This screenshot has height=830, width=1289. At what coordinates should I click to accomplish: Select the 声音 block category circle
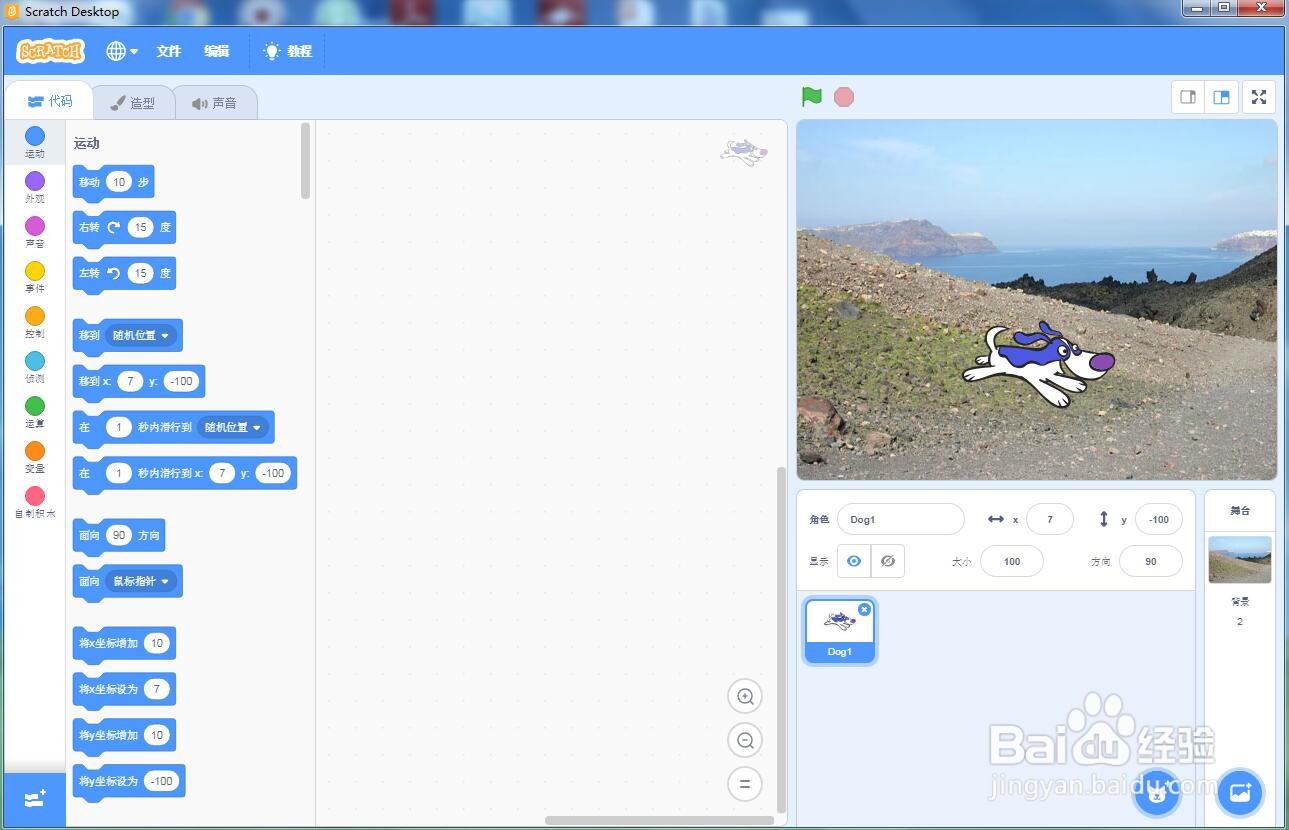click(35, 226)
